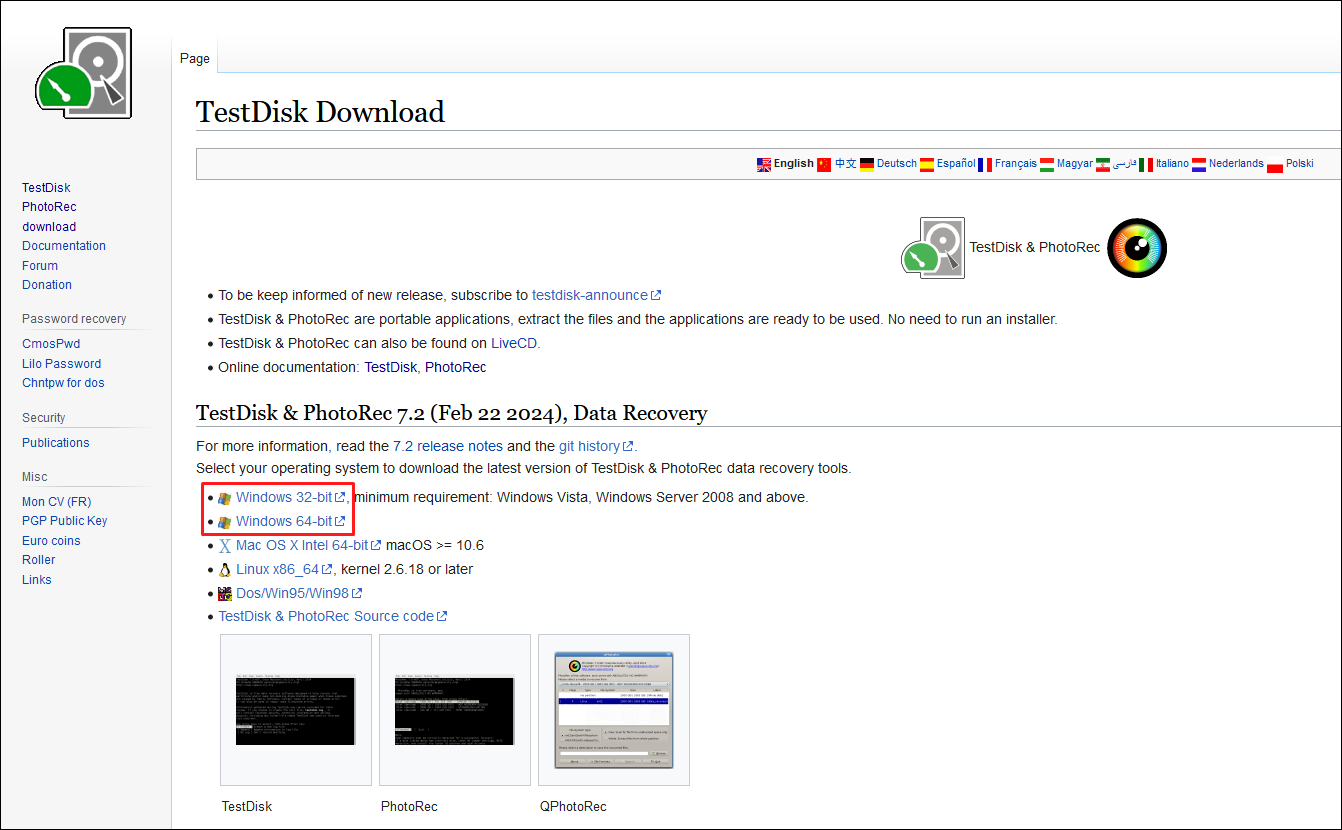Switch language to Français

(1016, 164)
